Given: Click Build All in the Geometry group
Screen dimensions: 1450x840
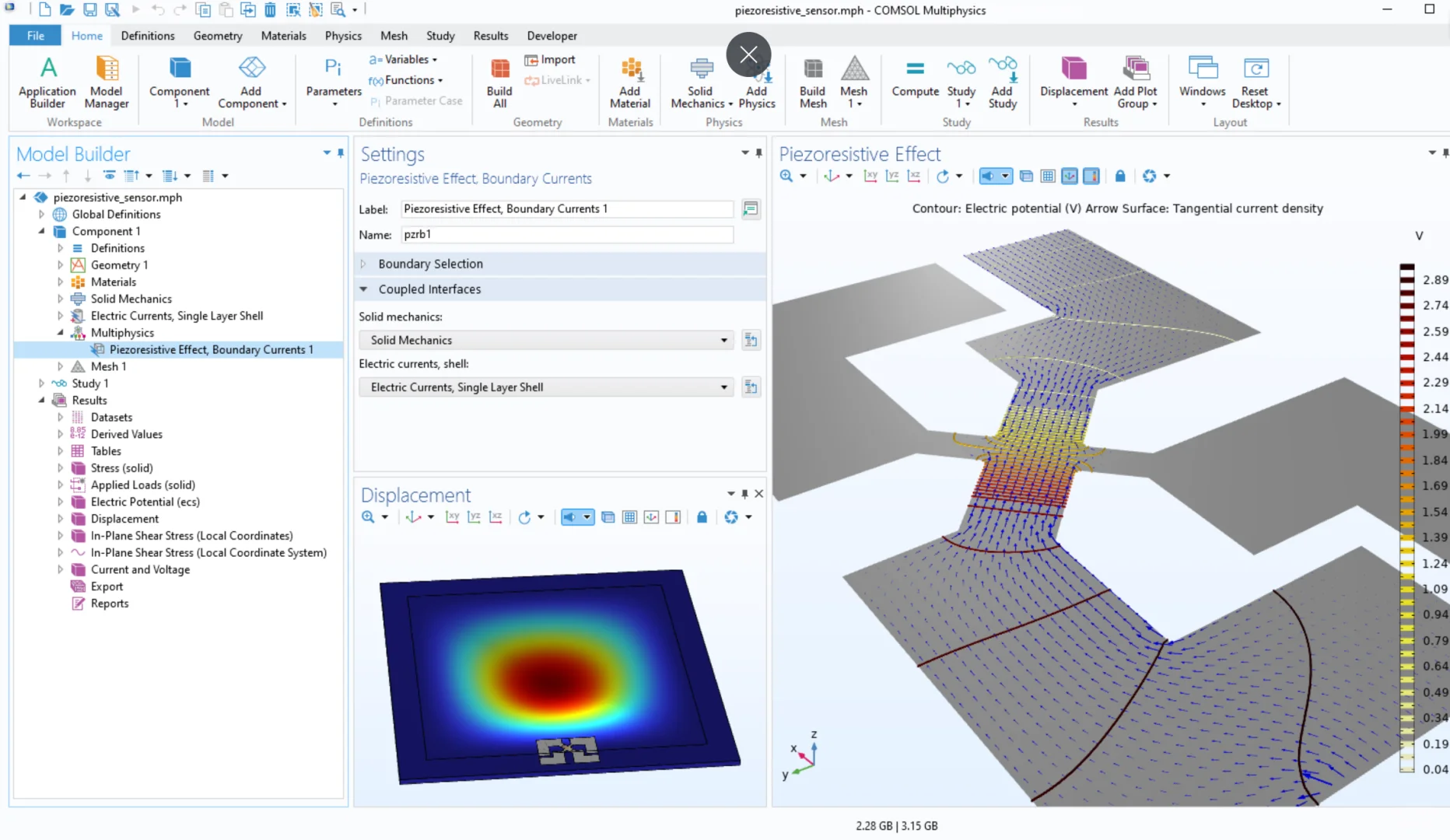Looking at the screenshot, I should click(499, 82).
